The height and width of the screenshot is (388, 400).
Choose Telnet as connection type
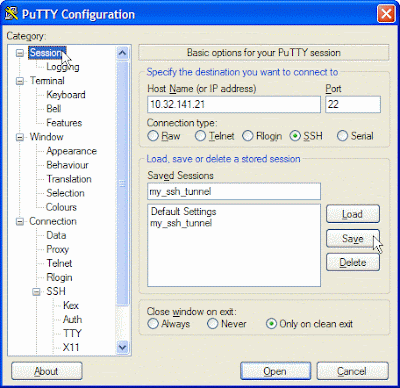click(x=200, y=136)
